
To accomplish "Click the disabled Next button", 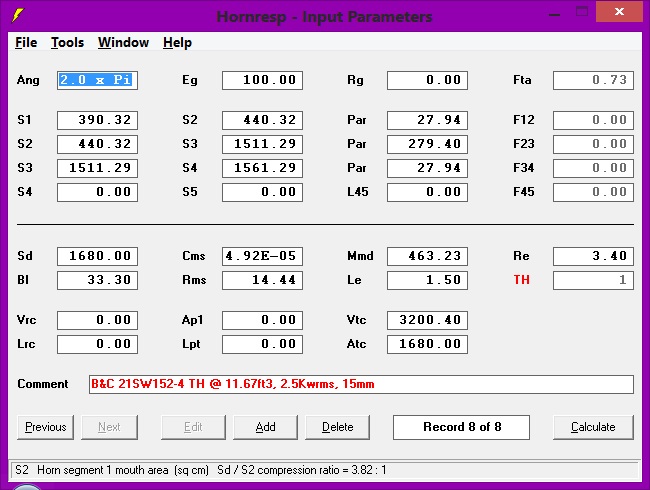I will coord(109,427).
